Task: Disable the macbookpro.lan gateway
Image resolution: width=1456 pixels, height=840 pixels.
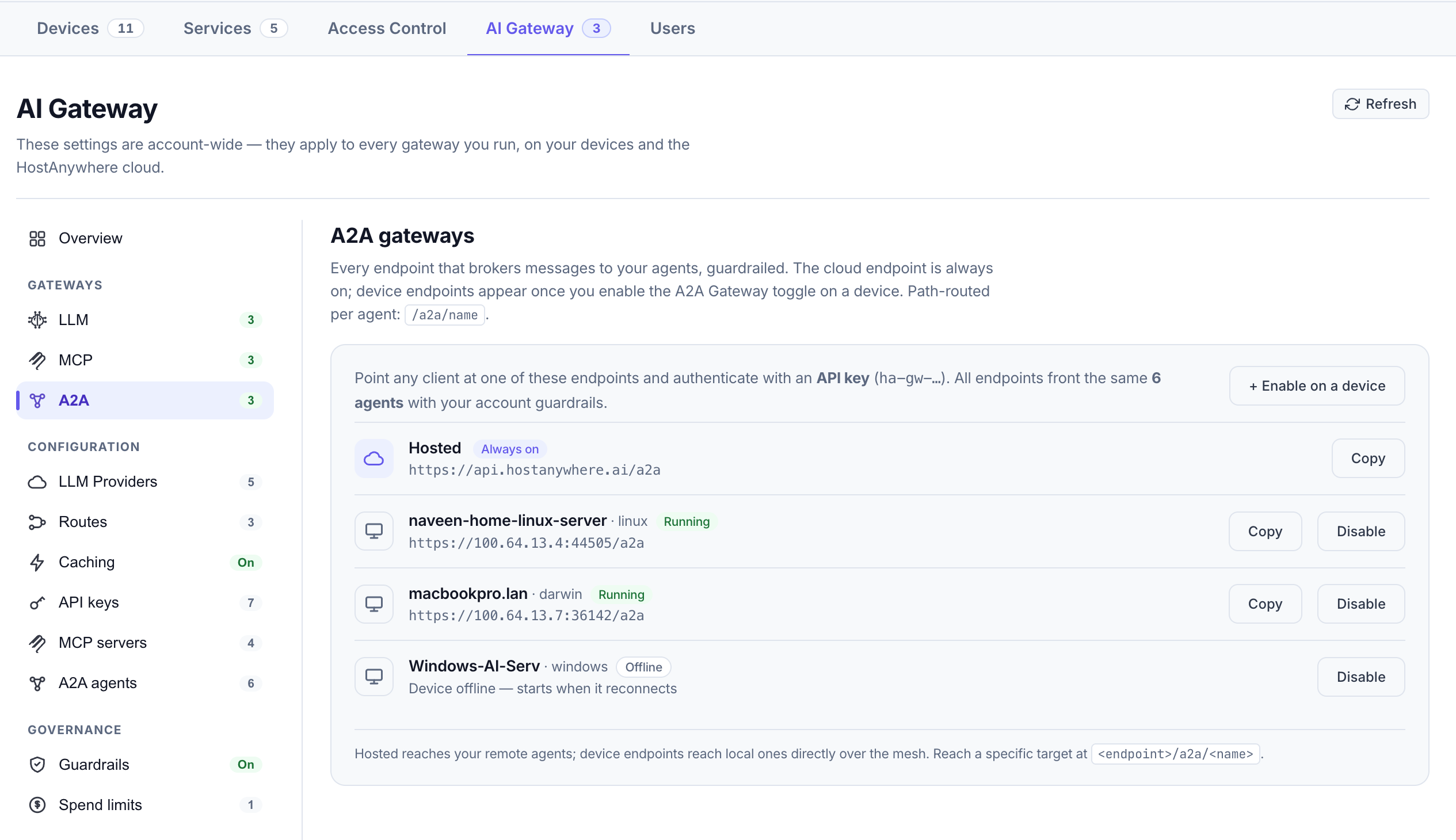Action: click(x=1361, y=604)
